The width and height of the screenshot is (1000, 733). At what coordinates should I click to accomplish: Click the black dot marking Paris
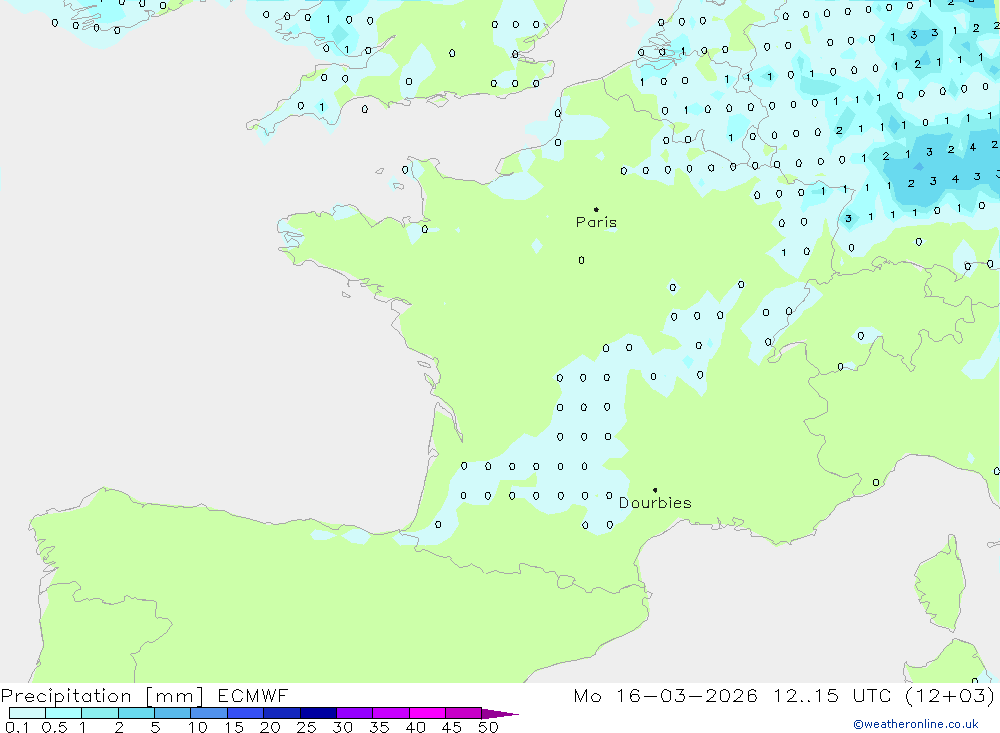596,209
